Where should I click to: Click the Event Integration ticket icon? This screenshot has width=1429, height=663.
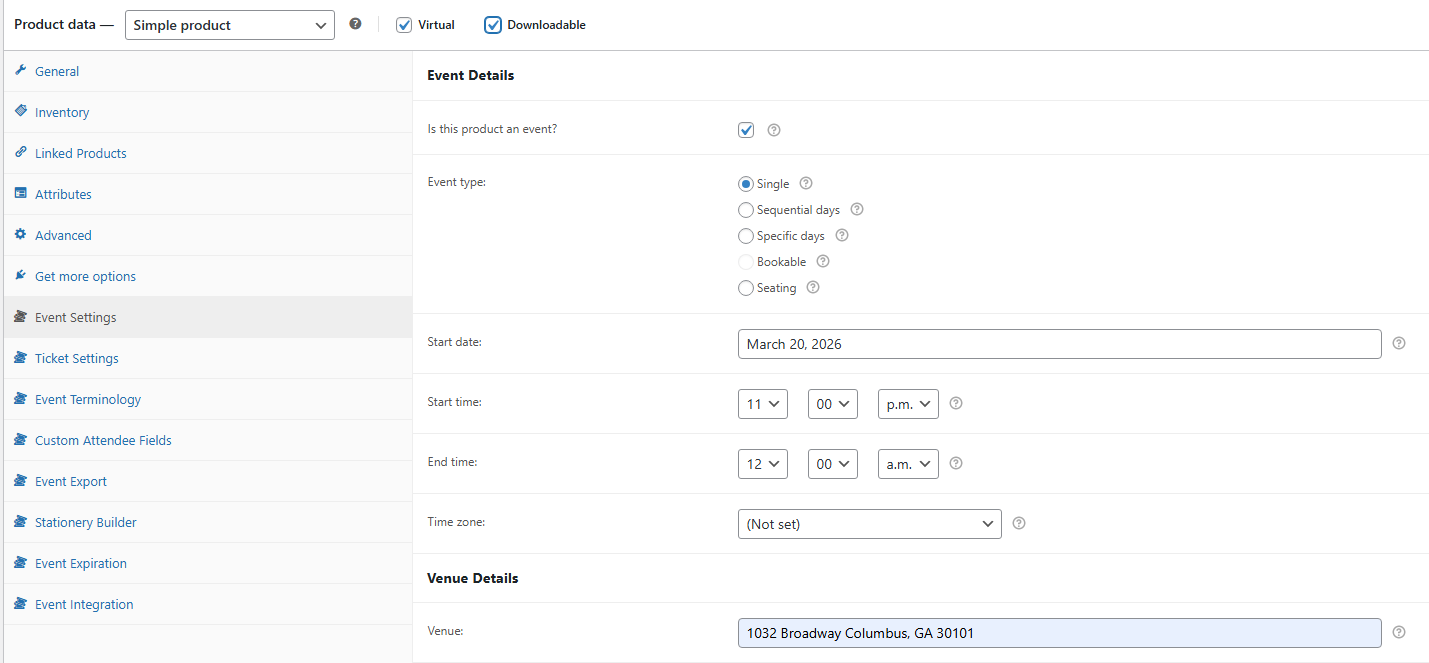pyautogui.click(x=20, y=604)
